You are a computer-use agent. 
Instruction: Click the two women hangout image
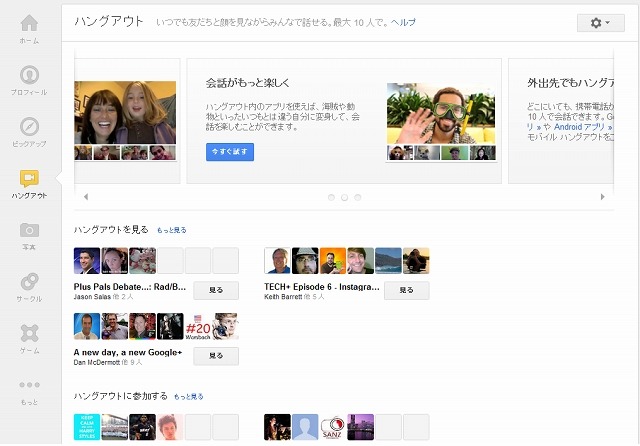click(x=125, y=112)
